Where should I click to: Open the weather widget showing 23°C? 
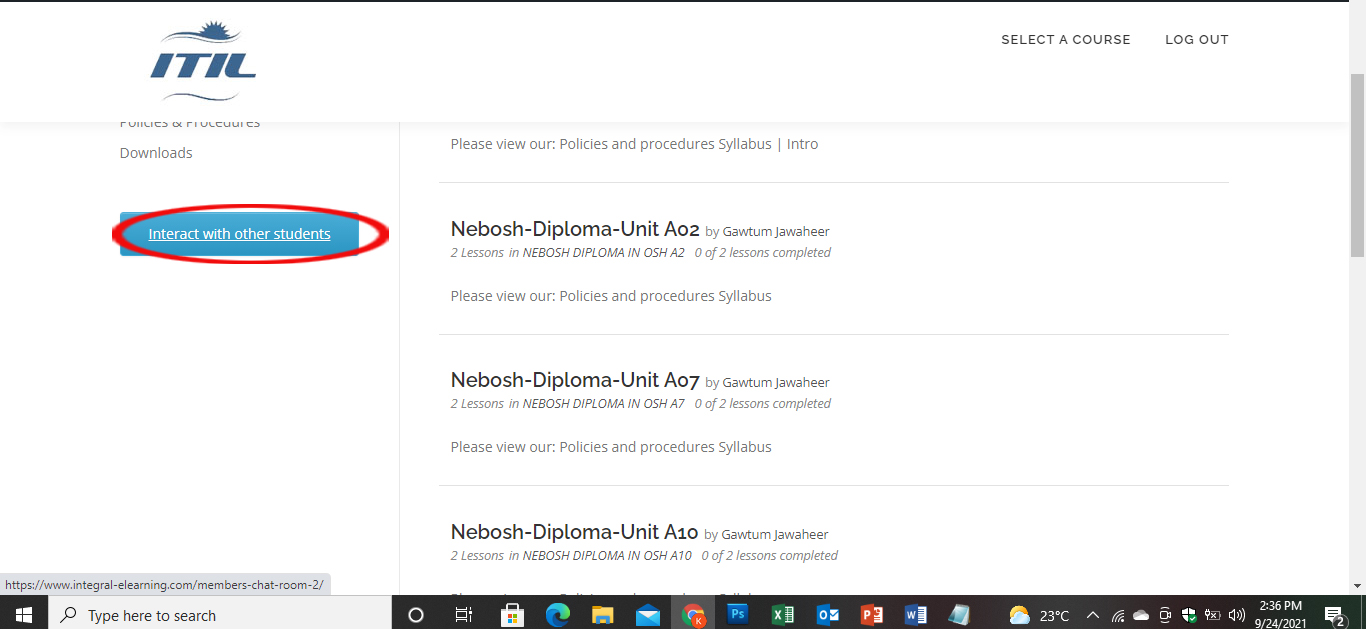tap(1039, 615)
